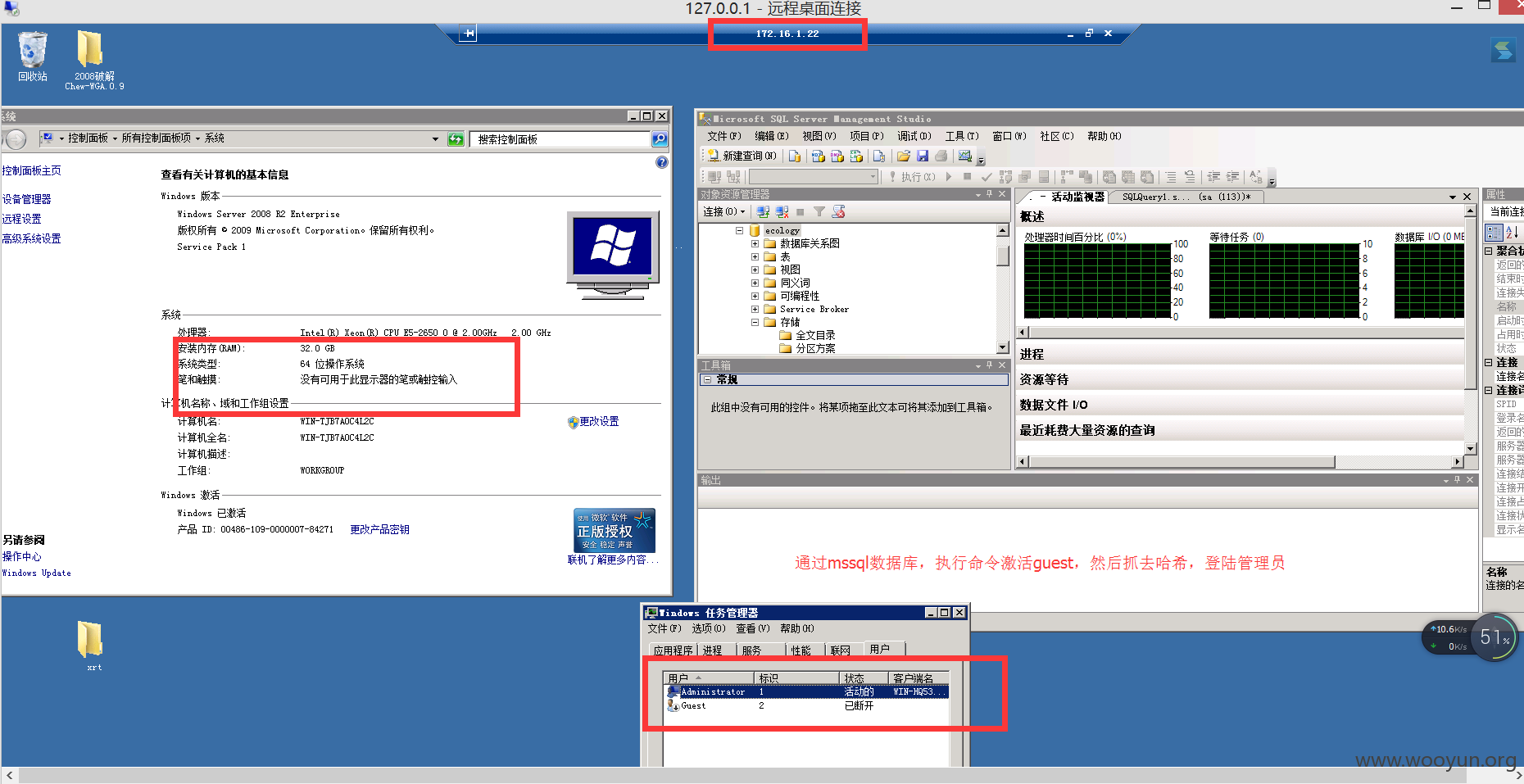Click the Save disk icon in SSMS toolbar
Viewport: 1524px width, 784px height.
point(923,156)
